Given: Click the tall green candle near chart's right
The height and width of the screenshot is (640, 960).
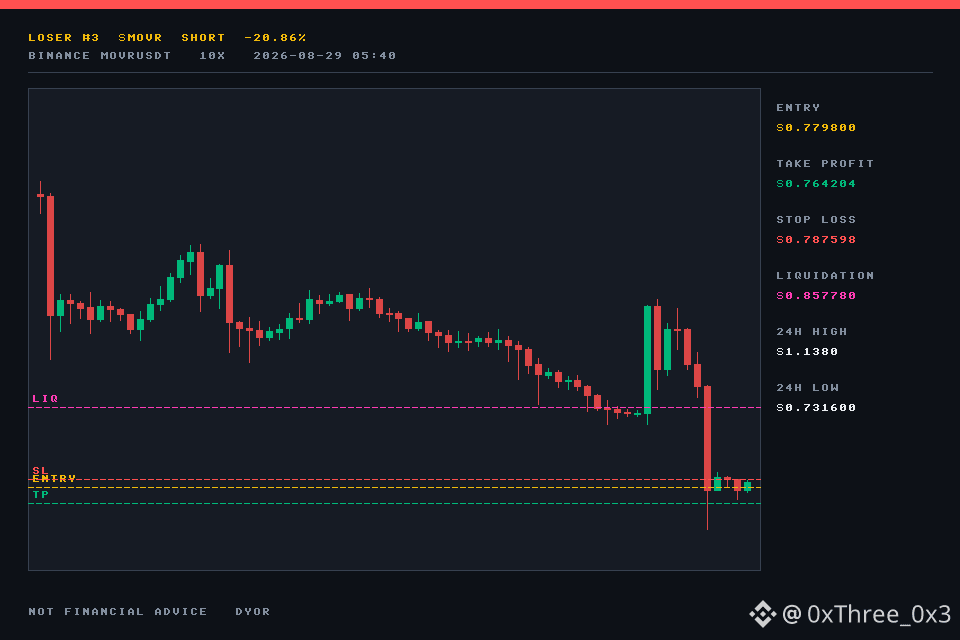Looking at the screenshot, I should [x=647, y=361].
